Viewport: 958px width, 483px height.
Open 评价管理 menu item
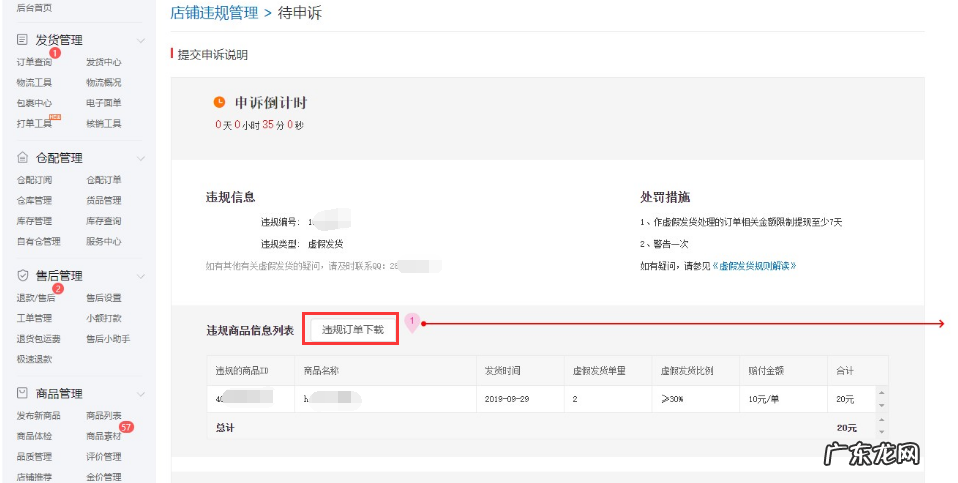point(104,457)
